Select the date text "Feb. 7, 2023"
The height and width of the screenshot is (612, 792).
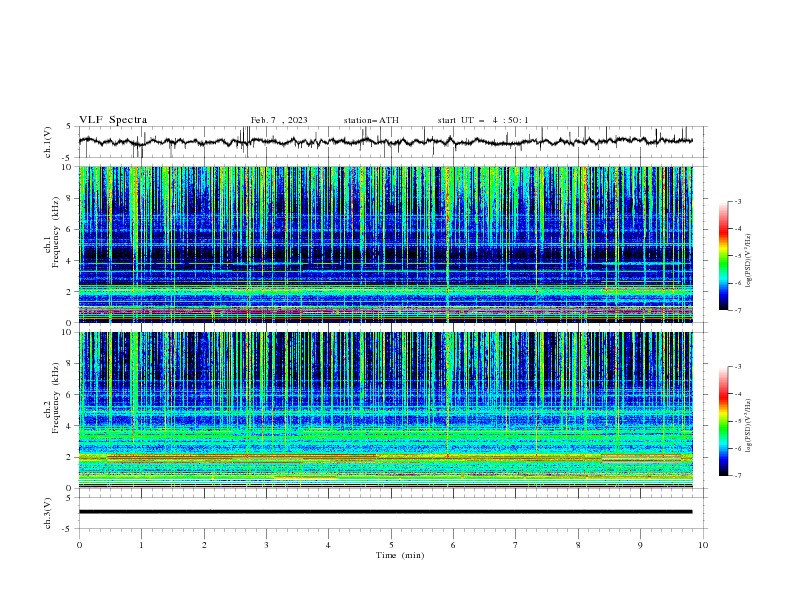[279, 120]
